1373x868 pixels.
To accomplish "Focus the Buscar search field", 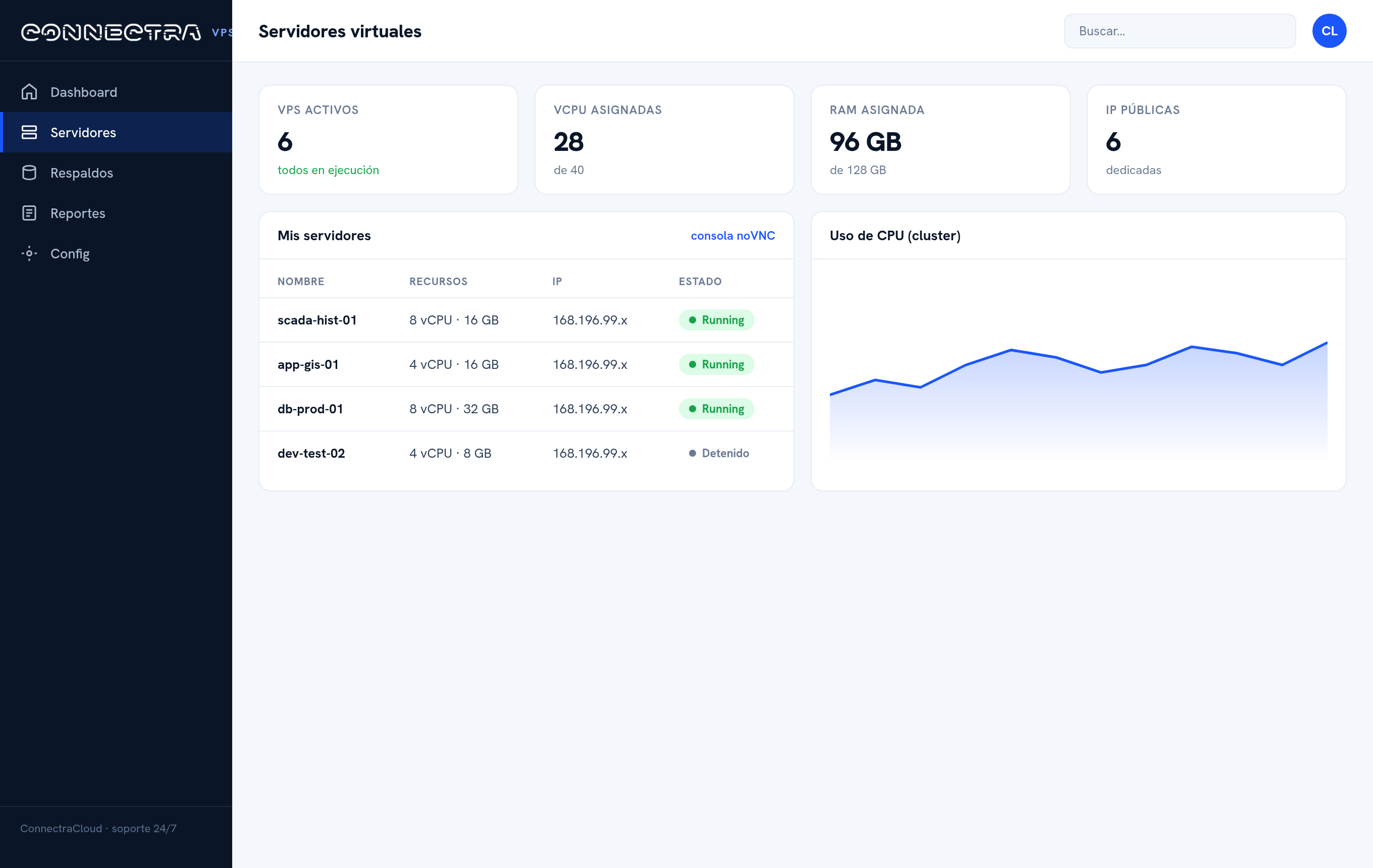I will pos(1179,31).
